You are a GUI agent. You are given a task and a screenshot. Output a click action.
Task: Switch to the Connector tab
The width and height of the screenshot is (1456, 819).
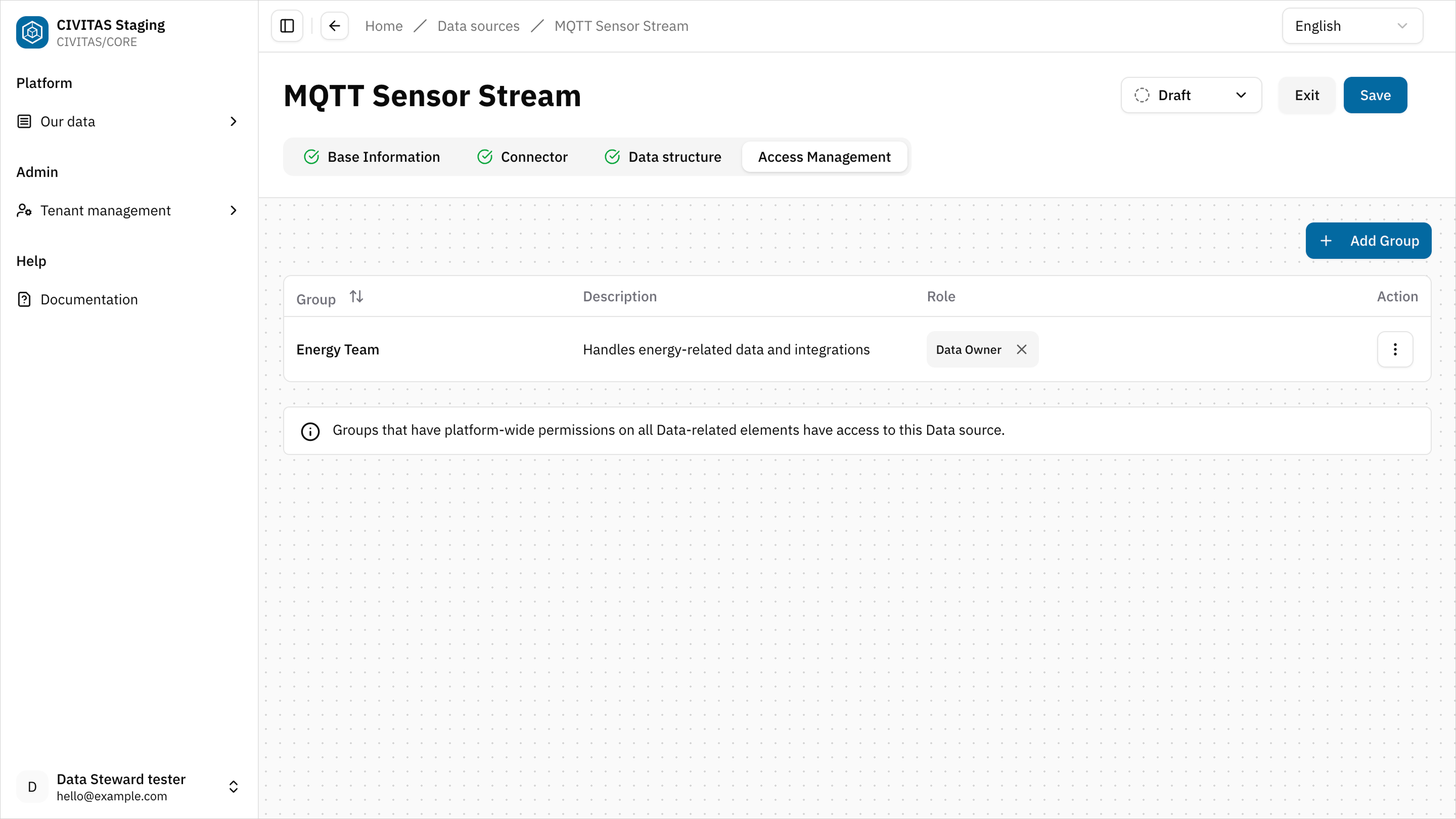point(523,157)
